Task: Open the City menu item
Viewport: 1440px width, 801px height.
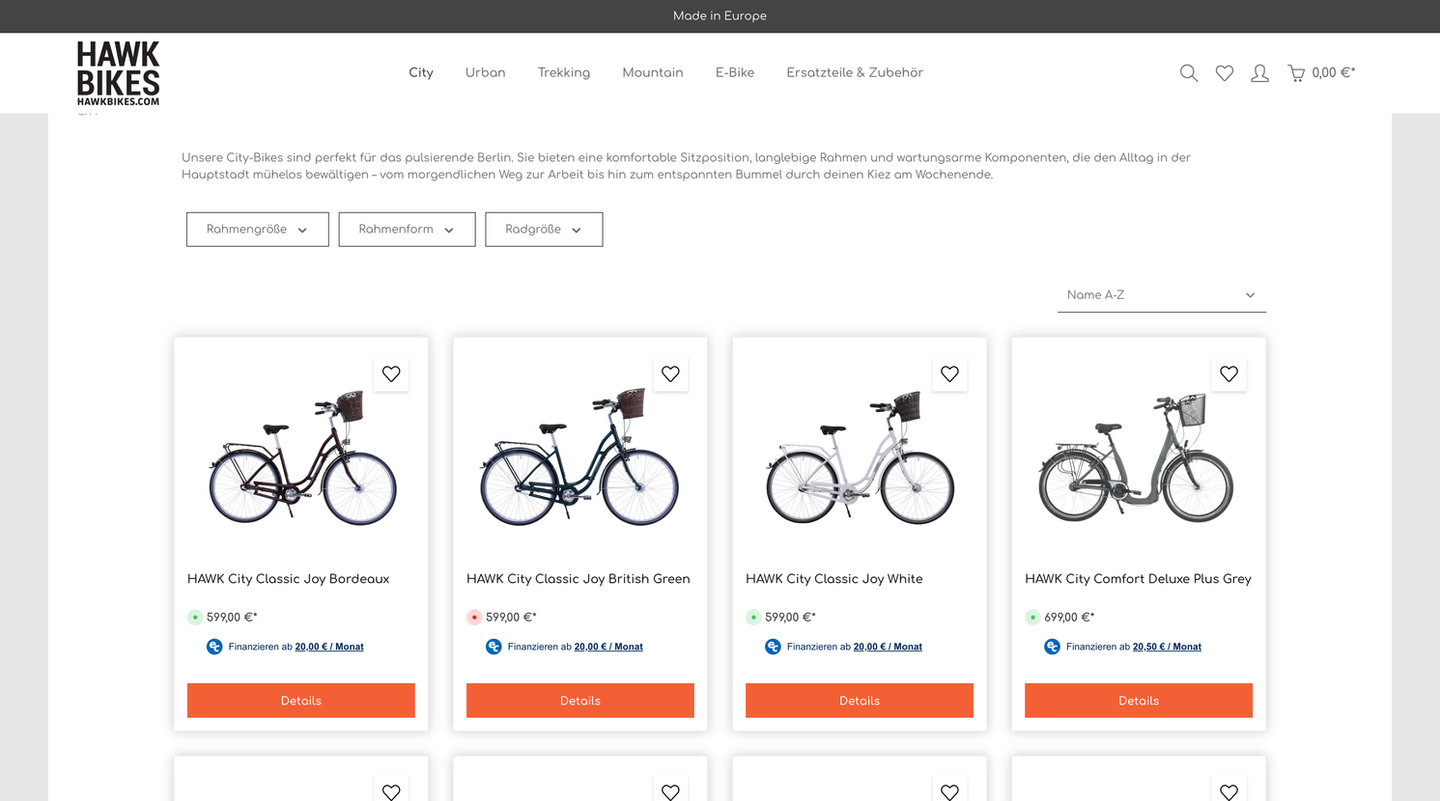Action: (x=421, y=73)
